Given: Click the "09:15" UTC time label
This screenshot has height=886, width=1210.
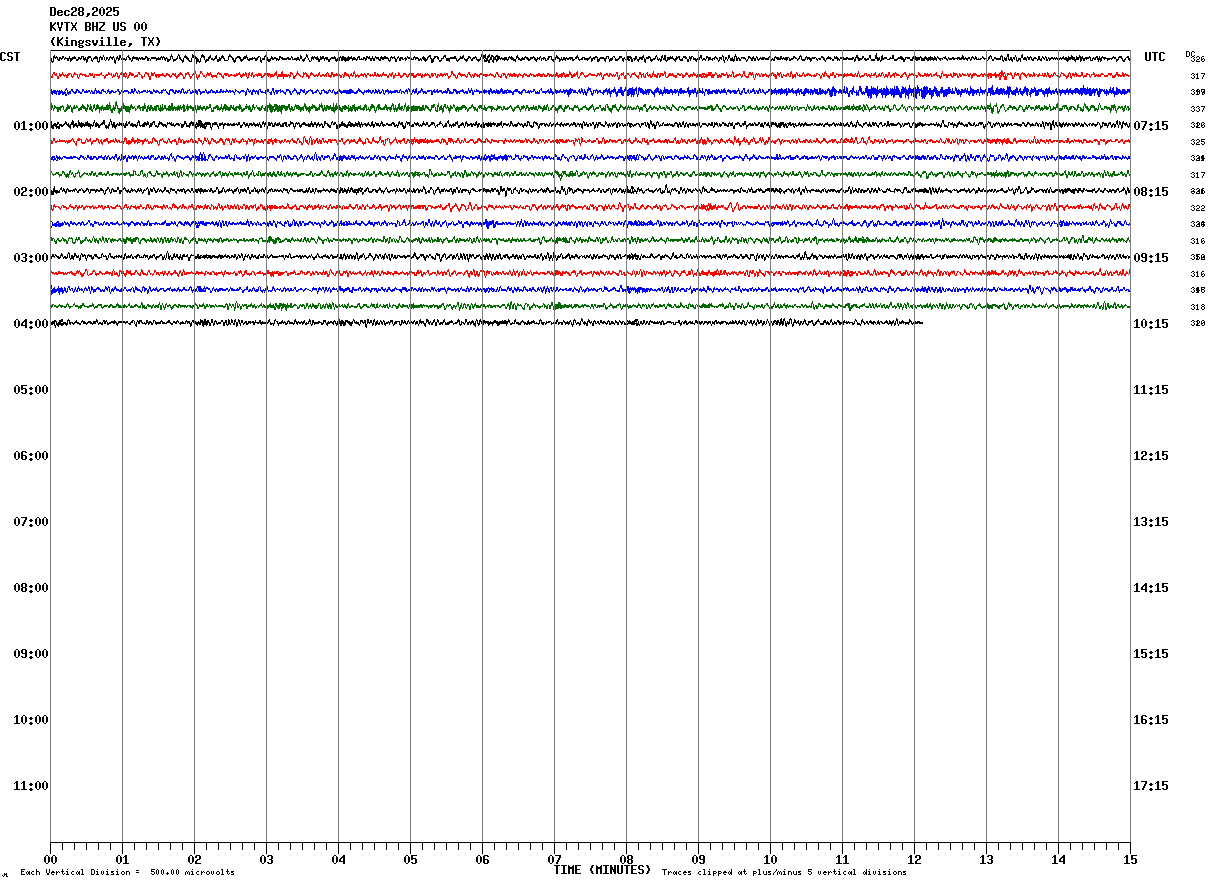Looking at the screenshot, I should point(1151,258).
